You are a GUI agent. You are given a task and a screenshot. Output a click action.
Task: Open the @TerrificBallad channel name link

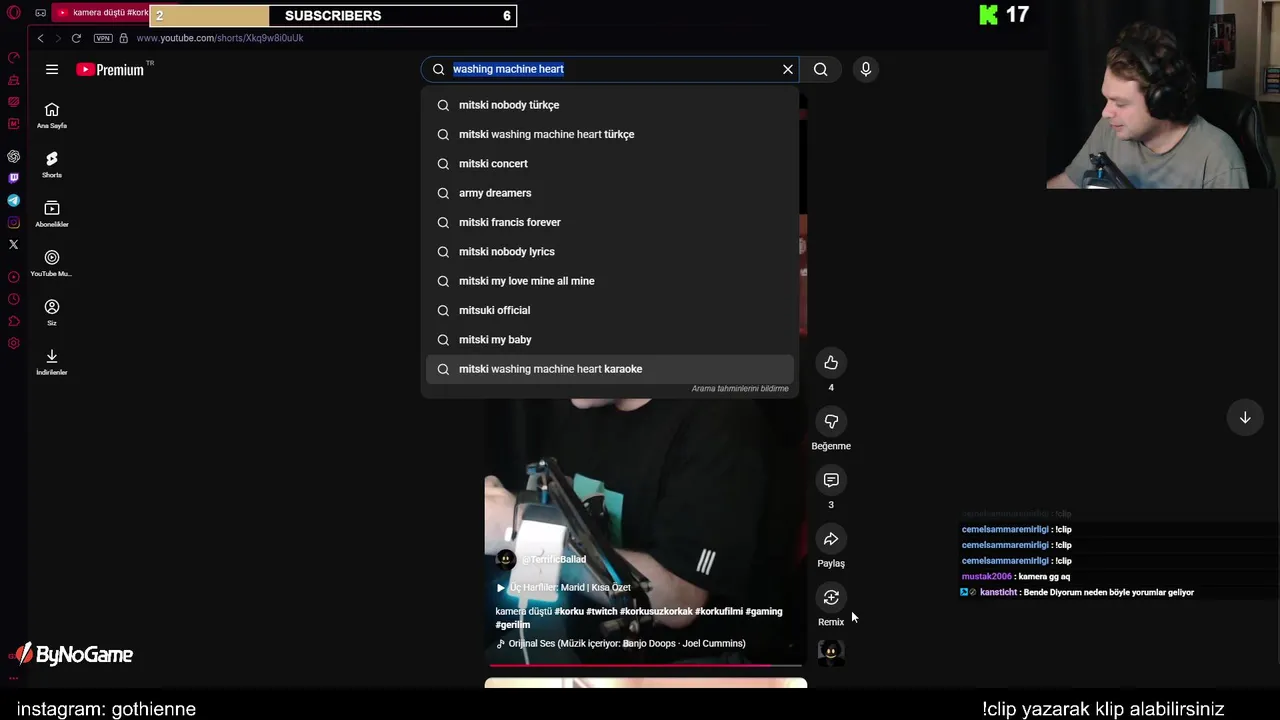[554, 559]
